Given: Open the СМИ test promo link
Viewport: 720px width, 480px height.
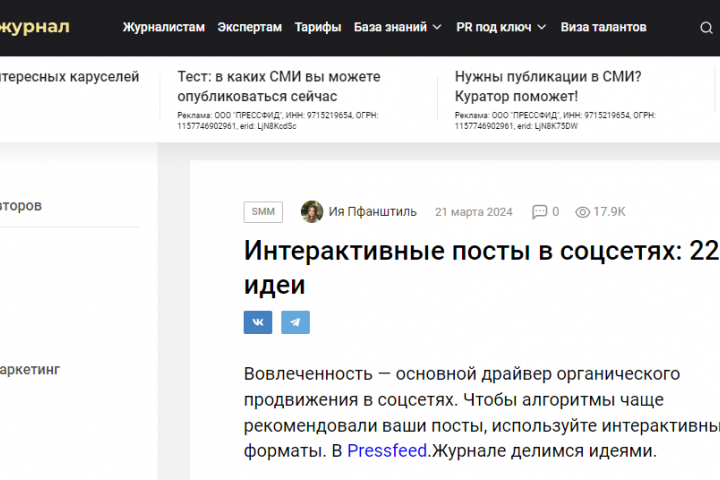Looking at the screenshot, I should point(279,86).
